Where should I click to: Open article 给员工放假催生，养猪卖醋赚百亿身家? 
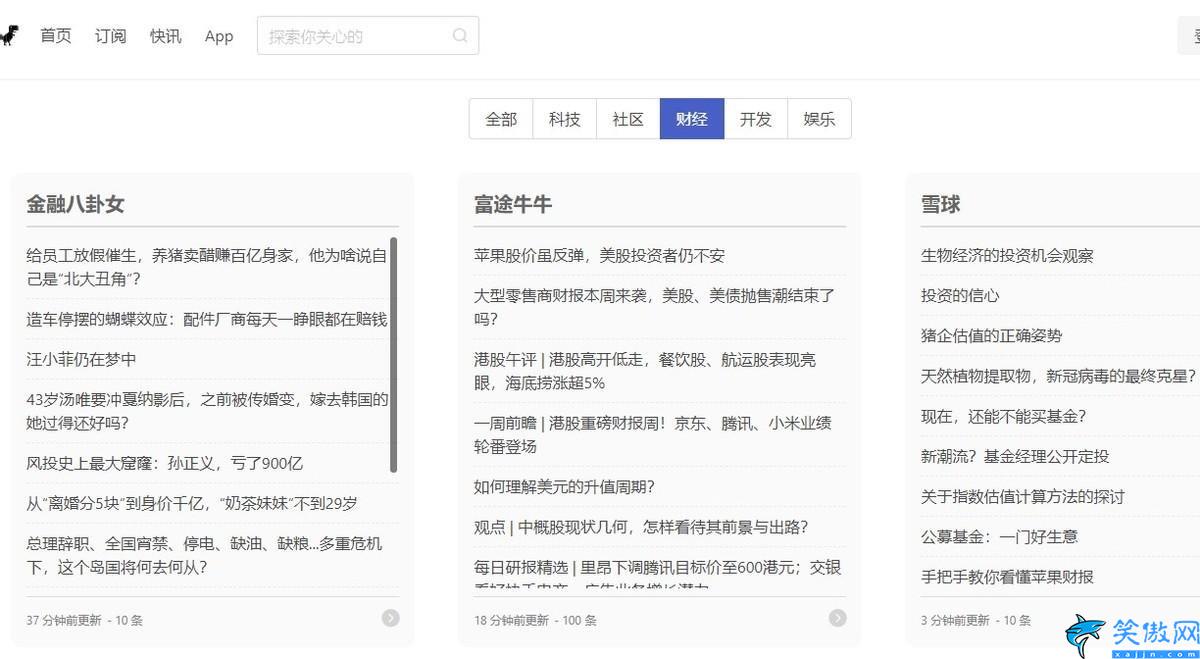tap(207, 267)
